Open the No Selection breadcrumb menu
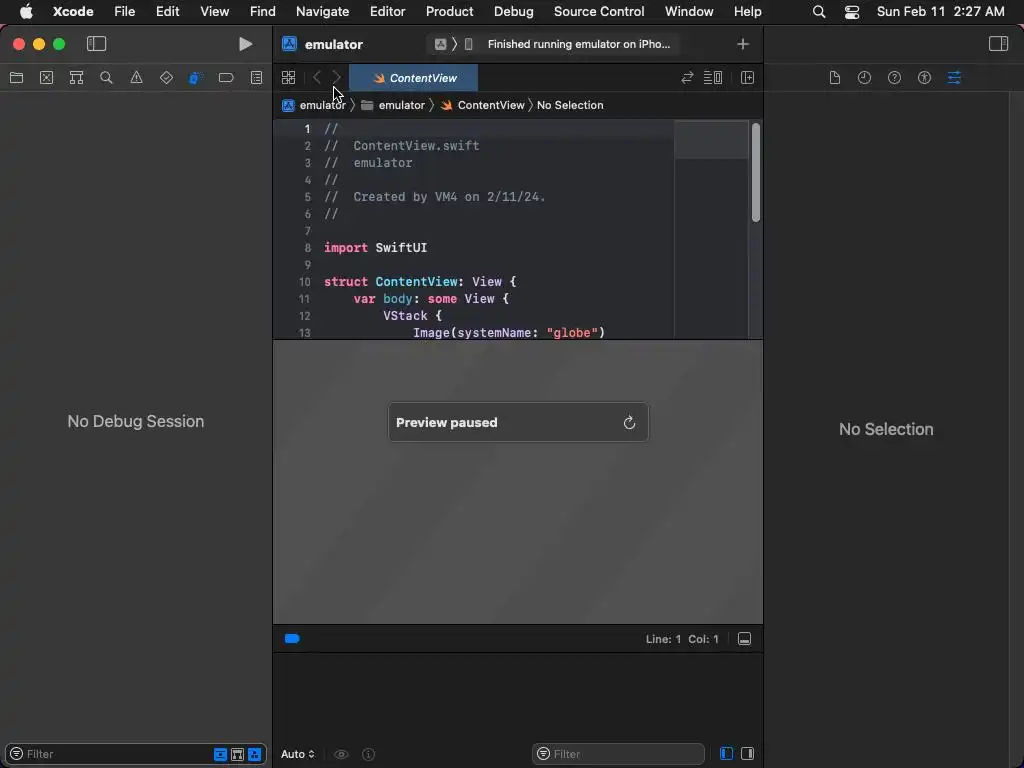This screenshot has width=1024, height=768. click(570, 105)
